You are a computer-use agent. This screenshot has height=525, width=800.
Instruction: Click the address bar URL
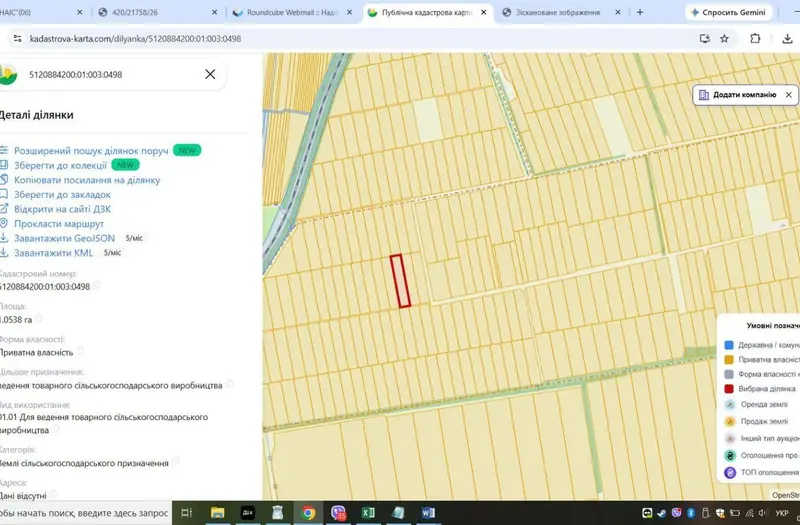135,39
